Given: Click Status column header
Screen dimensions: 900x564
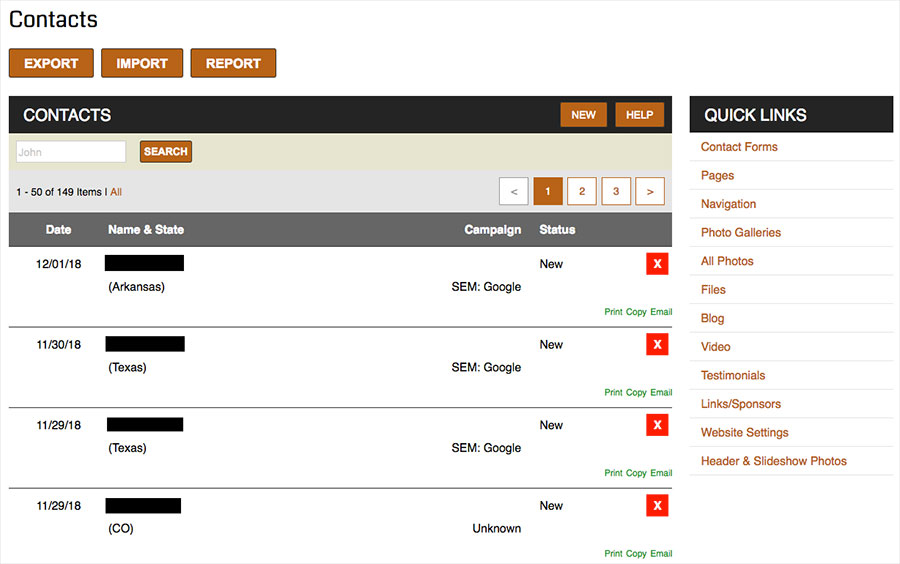Looking at the screenshot, I should pos(557,230).
